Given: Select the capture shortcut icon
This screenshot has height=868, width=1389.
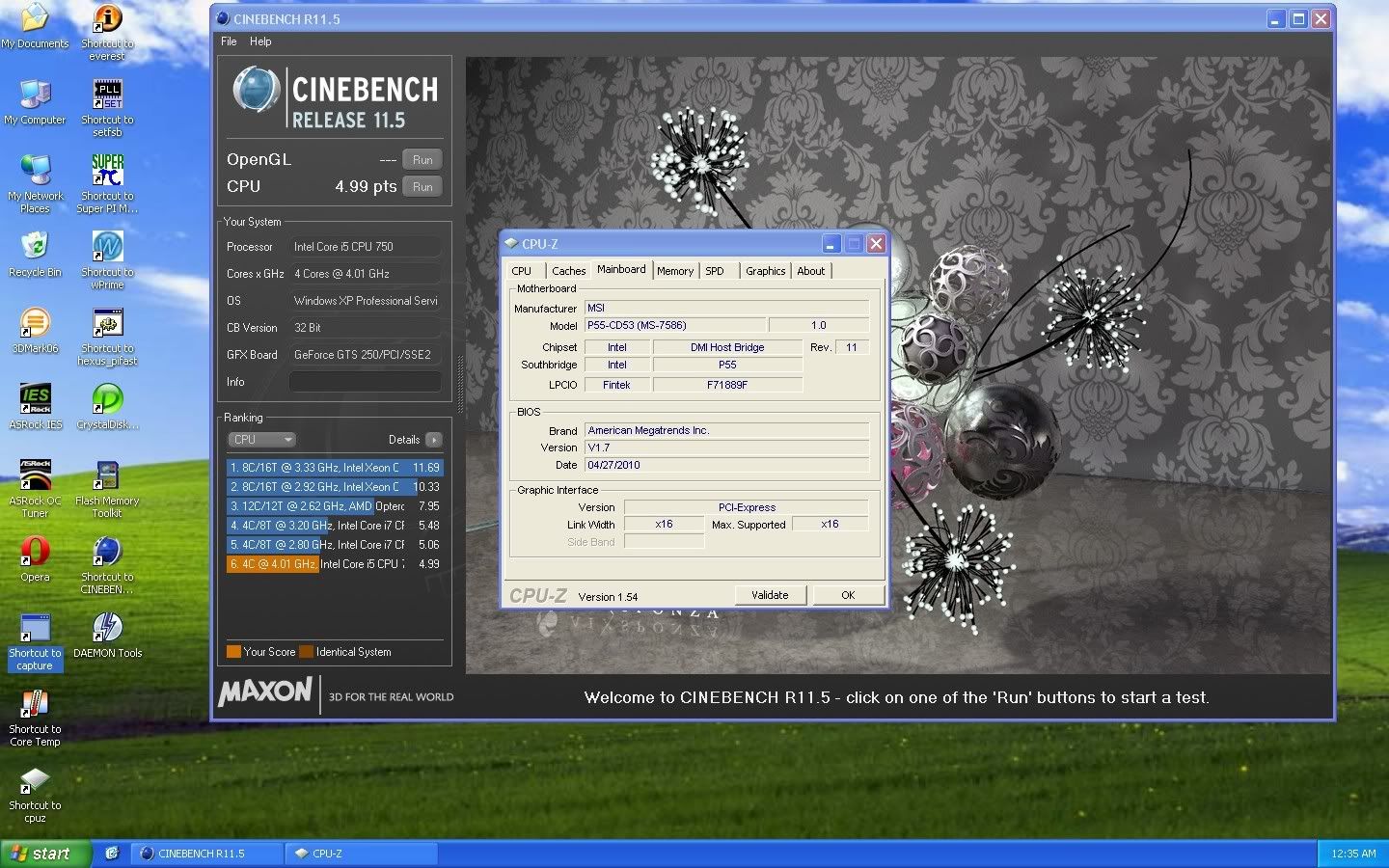Looking at the screenshot, I should pos(35,627).
